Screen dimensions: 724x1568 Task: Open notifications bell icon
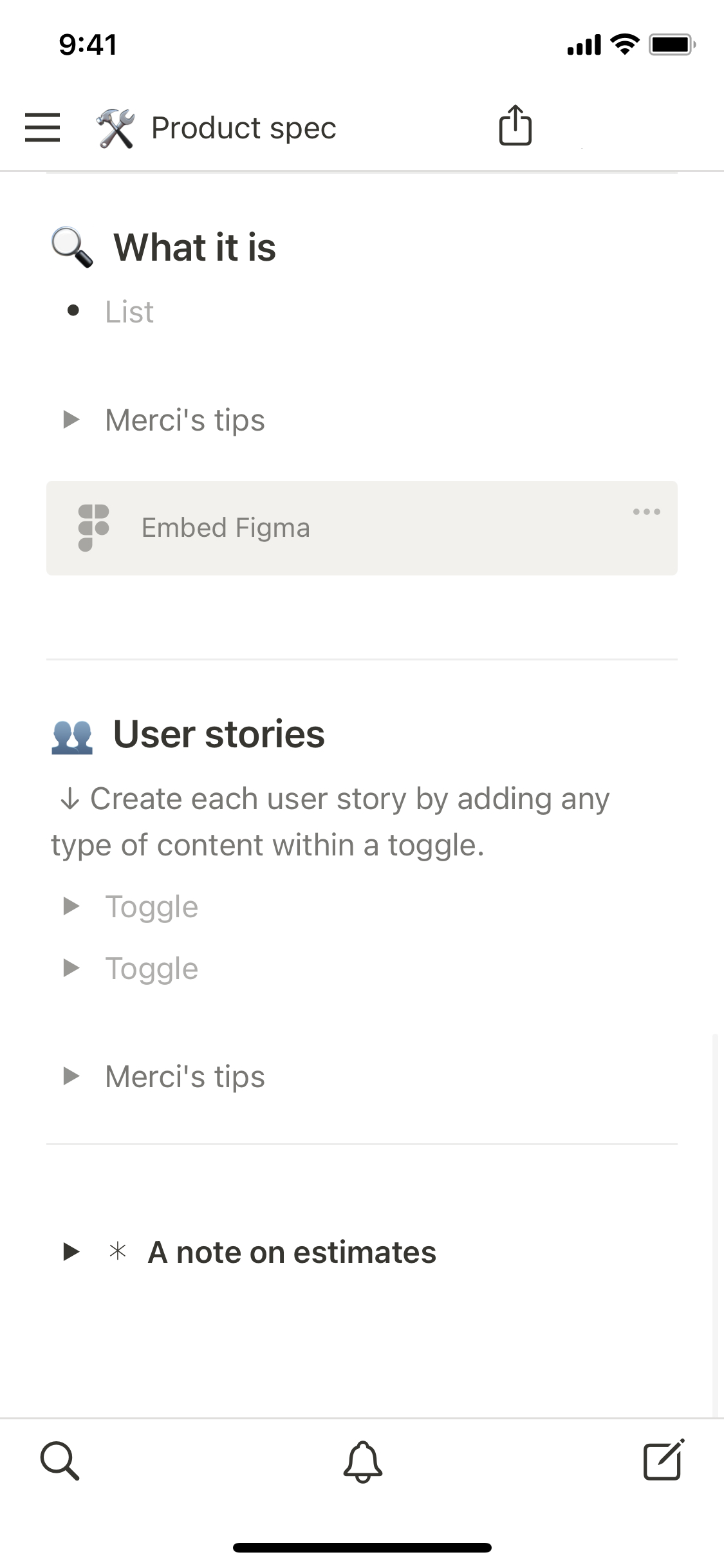tap(362, 1461)
